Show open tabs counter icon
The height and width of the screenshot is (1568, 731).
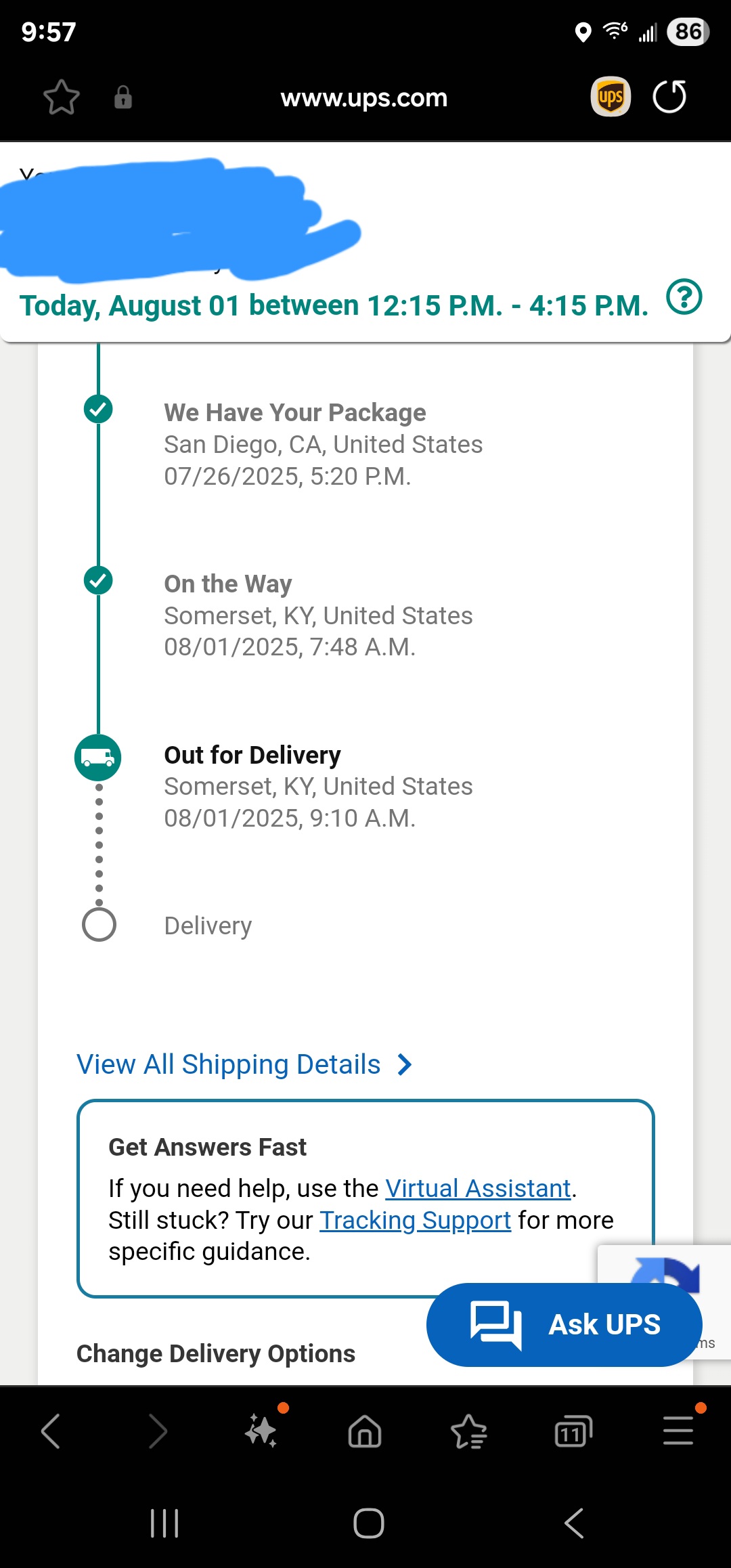tap(573, 1431)
